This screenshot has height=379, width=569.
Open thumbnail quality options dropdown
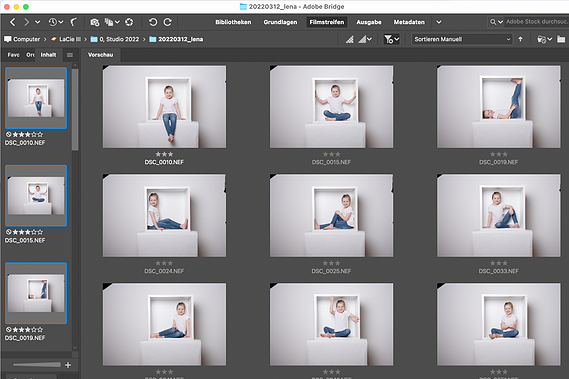click(365, 39)
